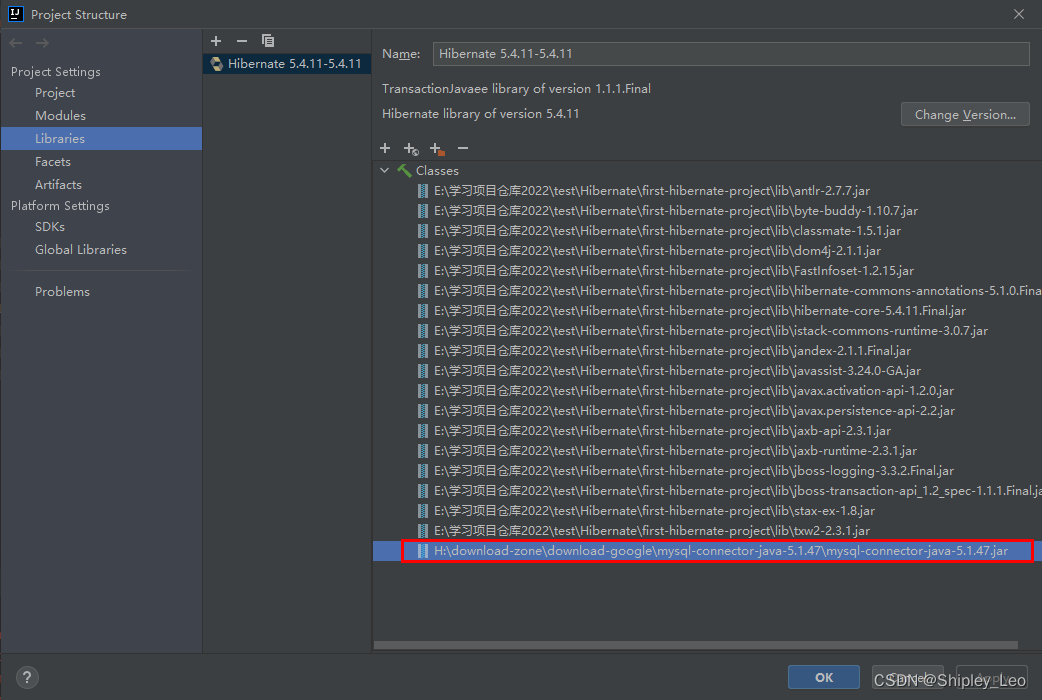Click jar icon beside byte-buddy-1.10.7.jar
This screenshot has width=1042, height=700.
[423, 211]
